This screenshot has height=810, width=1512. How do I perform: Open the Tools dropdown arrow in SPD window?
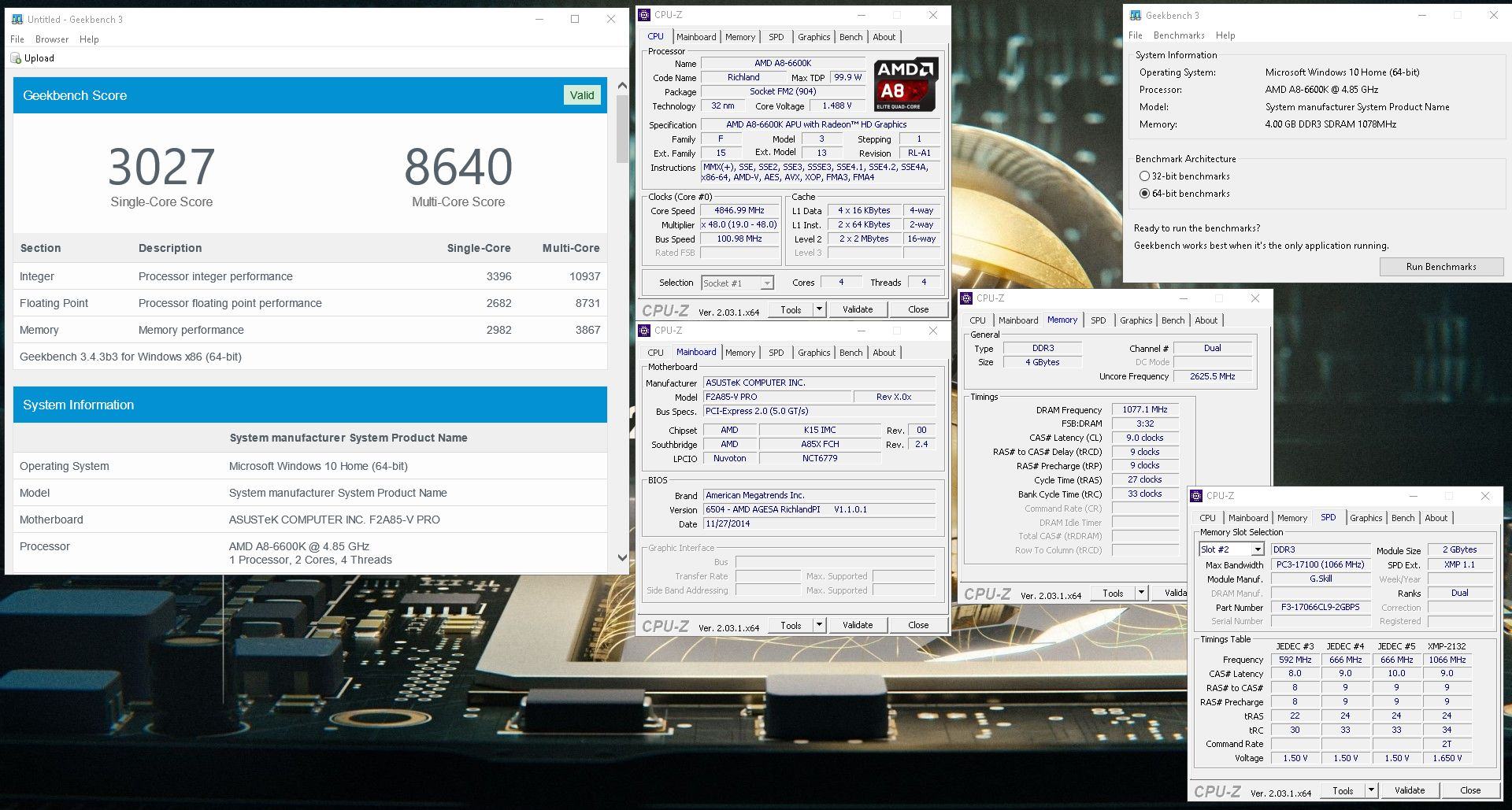[x=1371, y=790]
